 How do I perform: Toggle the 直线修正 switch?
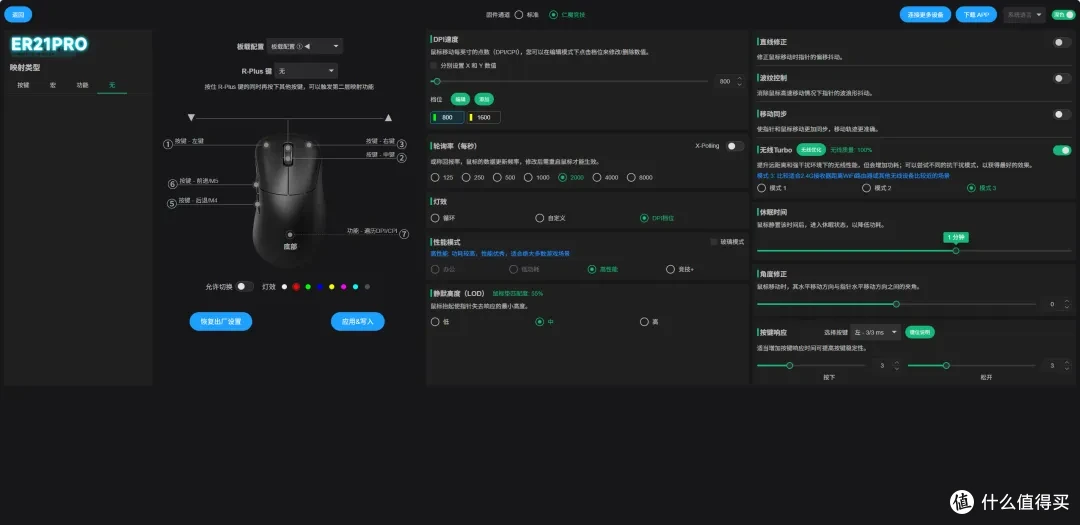point(1062,43)
